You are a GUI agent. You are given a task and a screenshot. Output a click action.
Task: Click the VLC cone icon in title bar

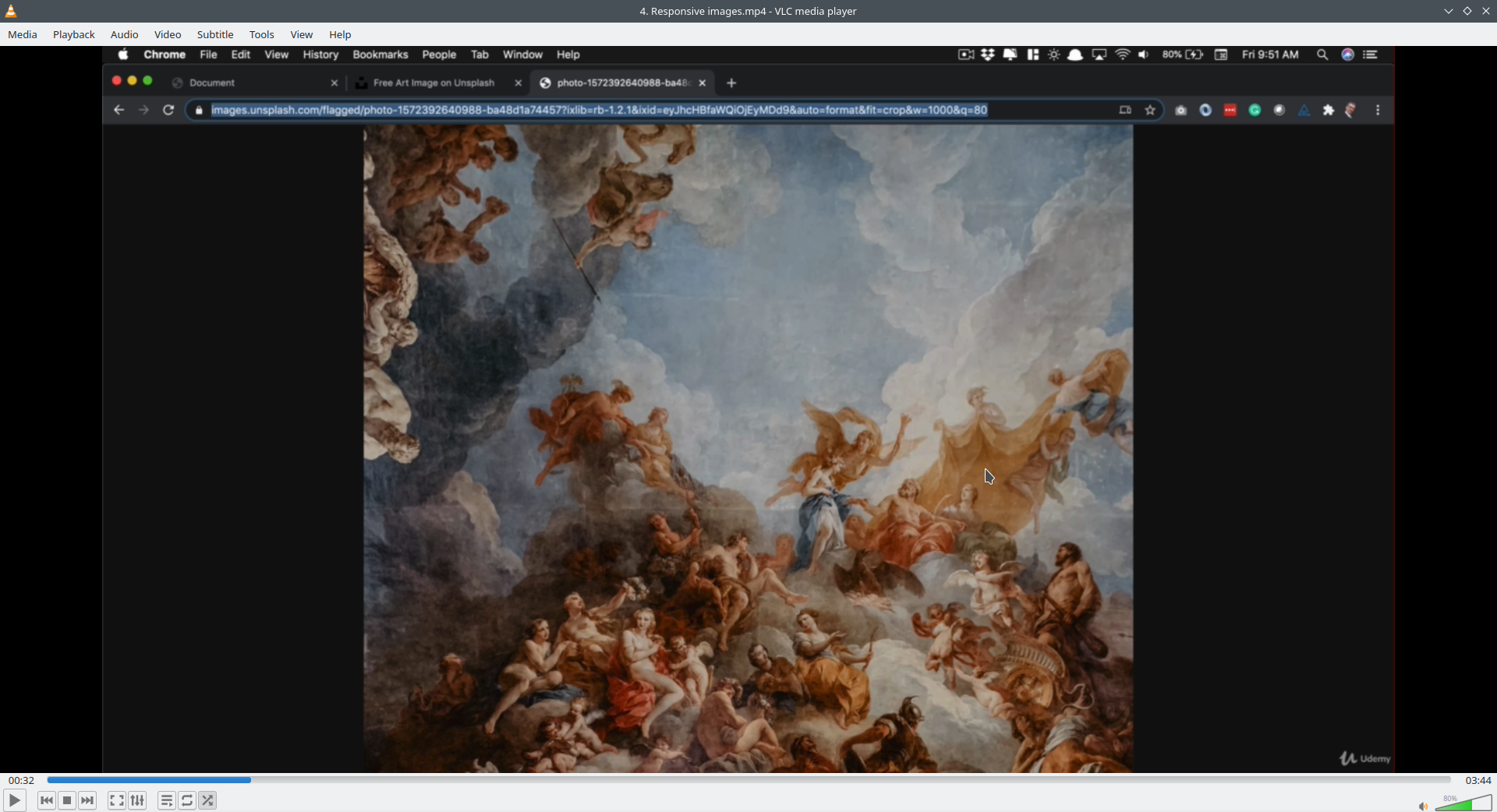(11, 11)
